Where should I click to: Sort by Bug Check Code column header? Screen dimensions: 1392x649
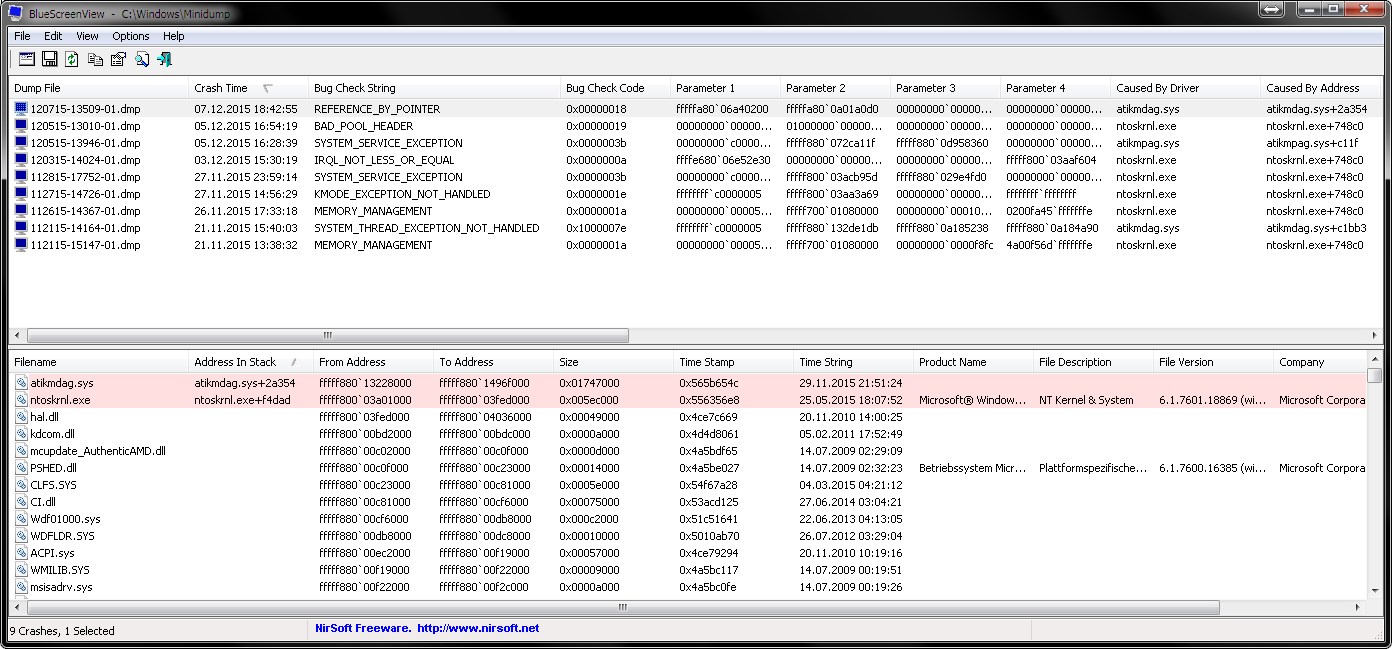coord(615,88)
